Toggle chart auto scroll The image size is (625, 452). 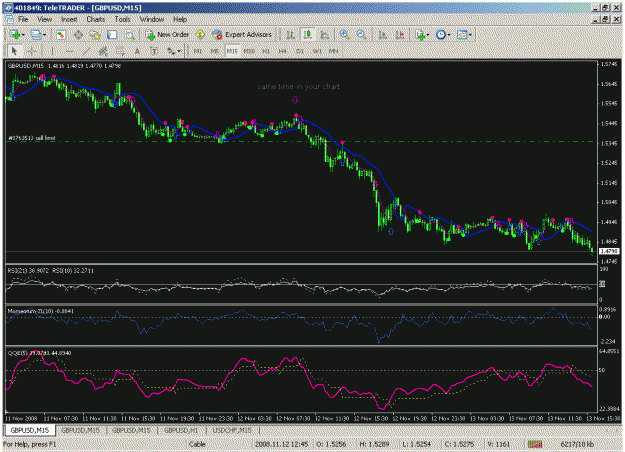[382, 35]
